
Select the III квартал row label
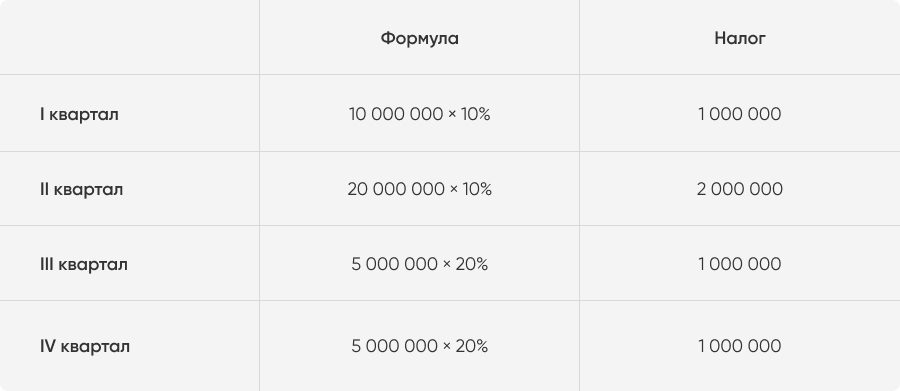coord(84,264)
